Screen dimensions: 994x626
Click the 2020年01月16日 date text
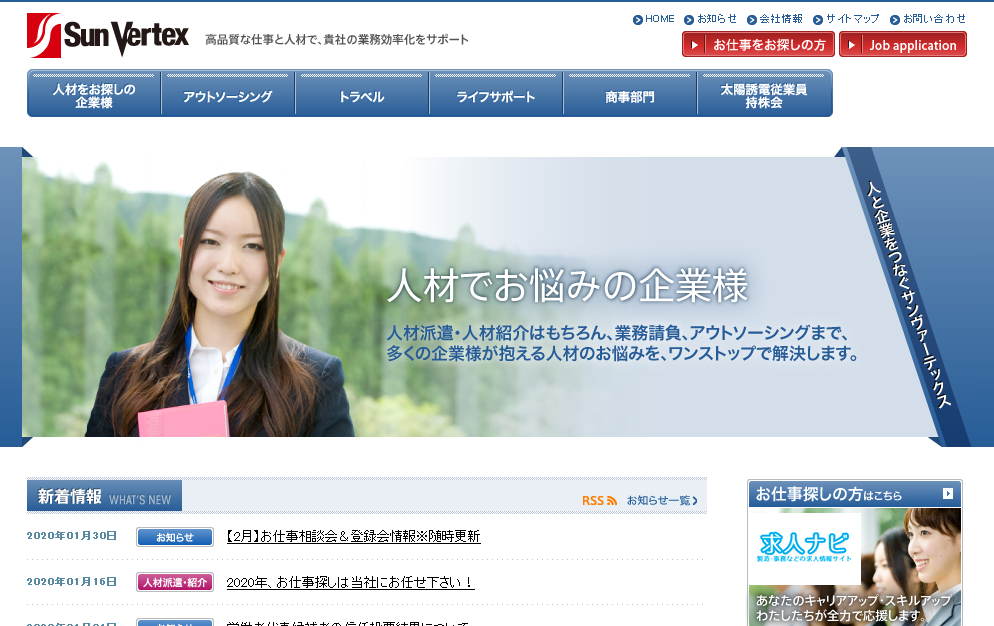coord(72,582)
